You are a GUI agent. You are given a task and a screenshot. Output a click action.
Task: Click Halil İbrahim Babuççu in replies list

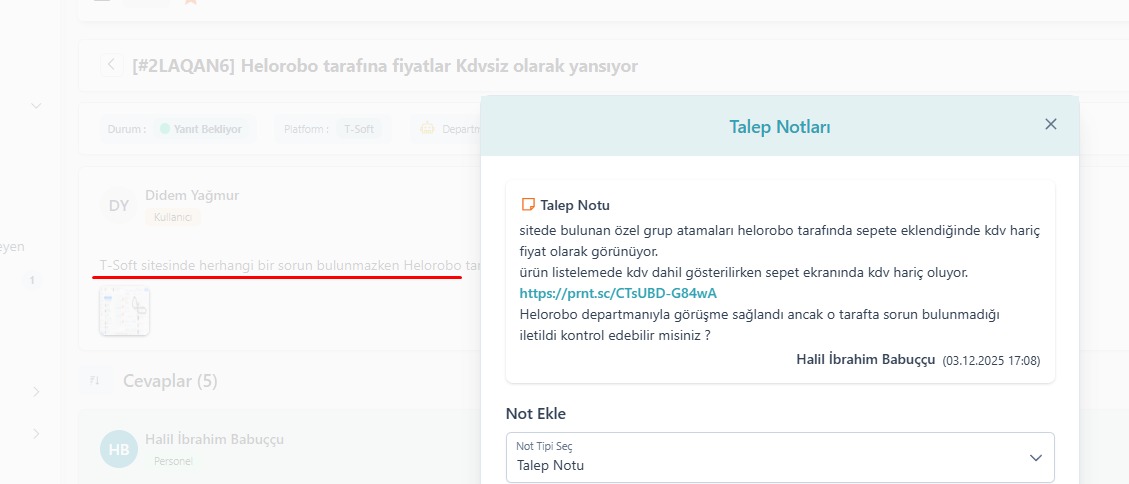214,439
